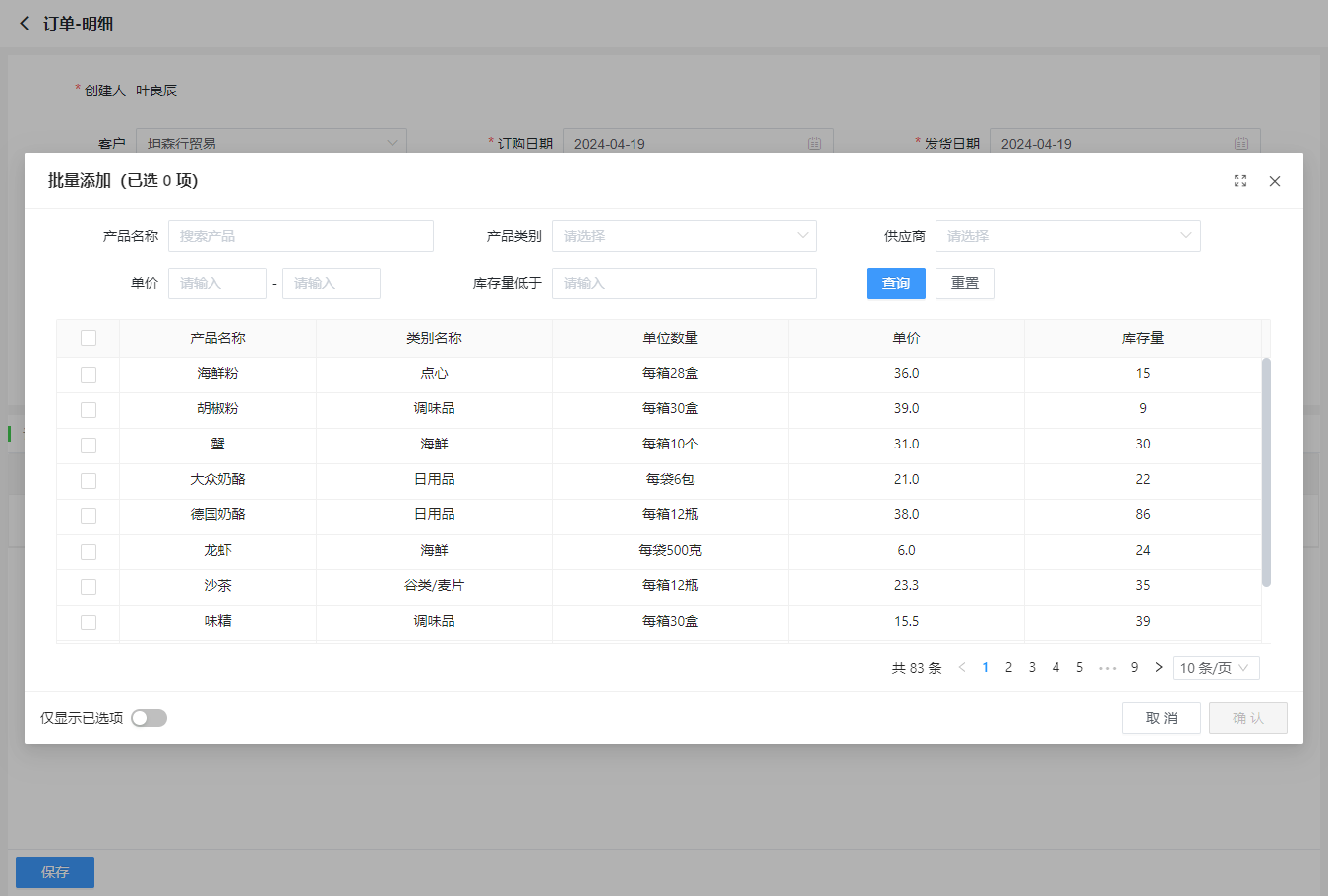Screen dimensions: 1328x896
Task: Expand the 供应商 dropdown
Action: tap(1067, 236)
